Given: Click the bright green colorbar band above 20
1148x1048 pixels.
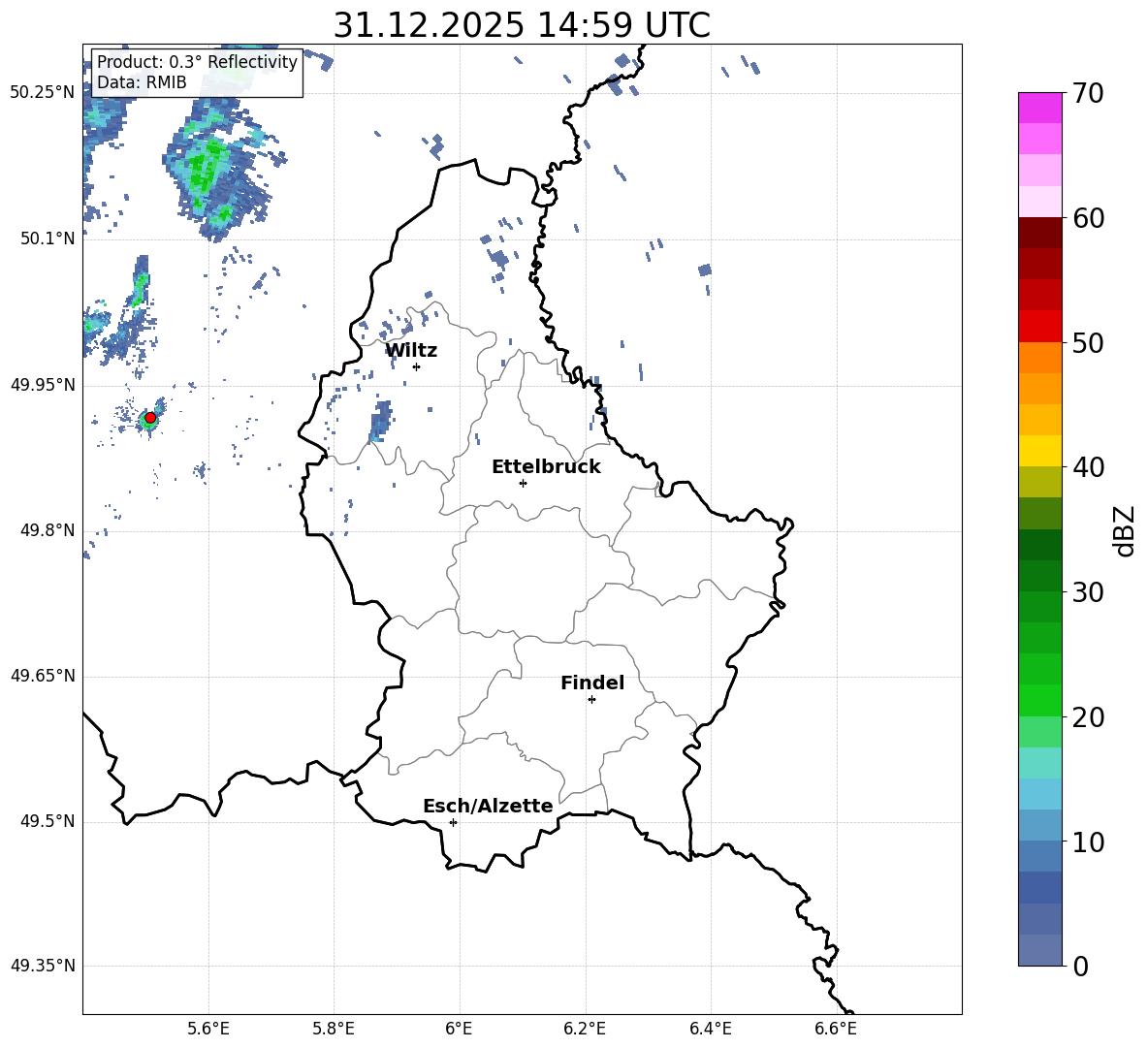Looking at the screenshot, I should coord(1040,700).
